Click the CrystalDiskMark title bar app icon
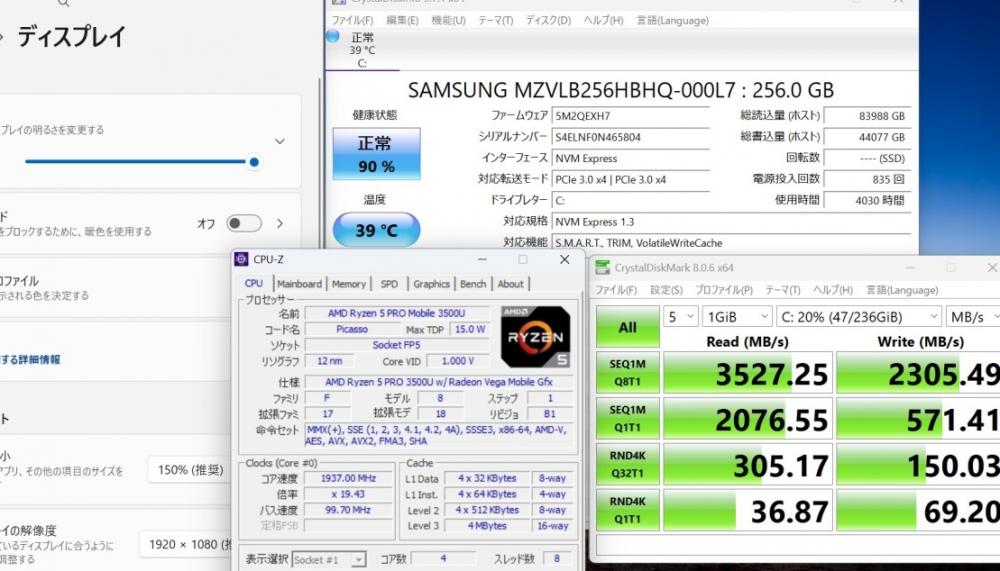1000x571 pixels. point(603,267)
